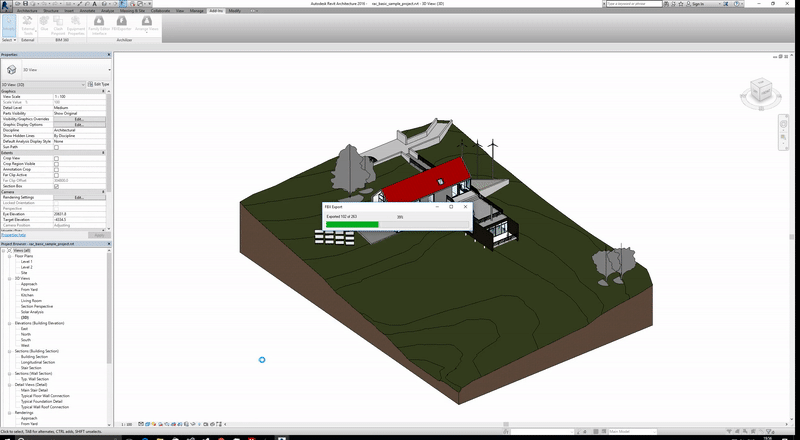Collapse the Graphics section in Properties
The width and height of the screenshot is (800, 440).
[x=103, y=91]
